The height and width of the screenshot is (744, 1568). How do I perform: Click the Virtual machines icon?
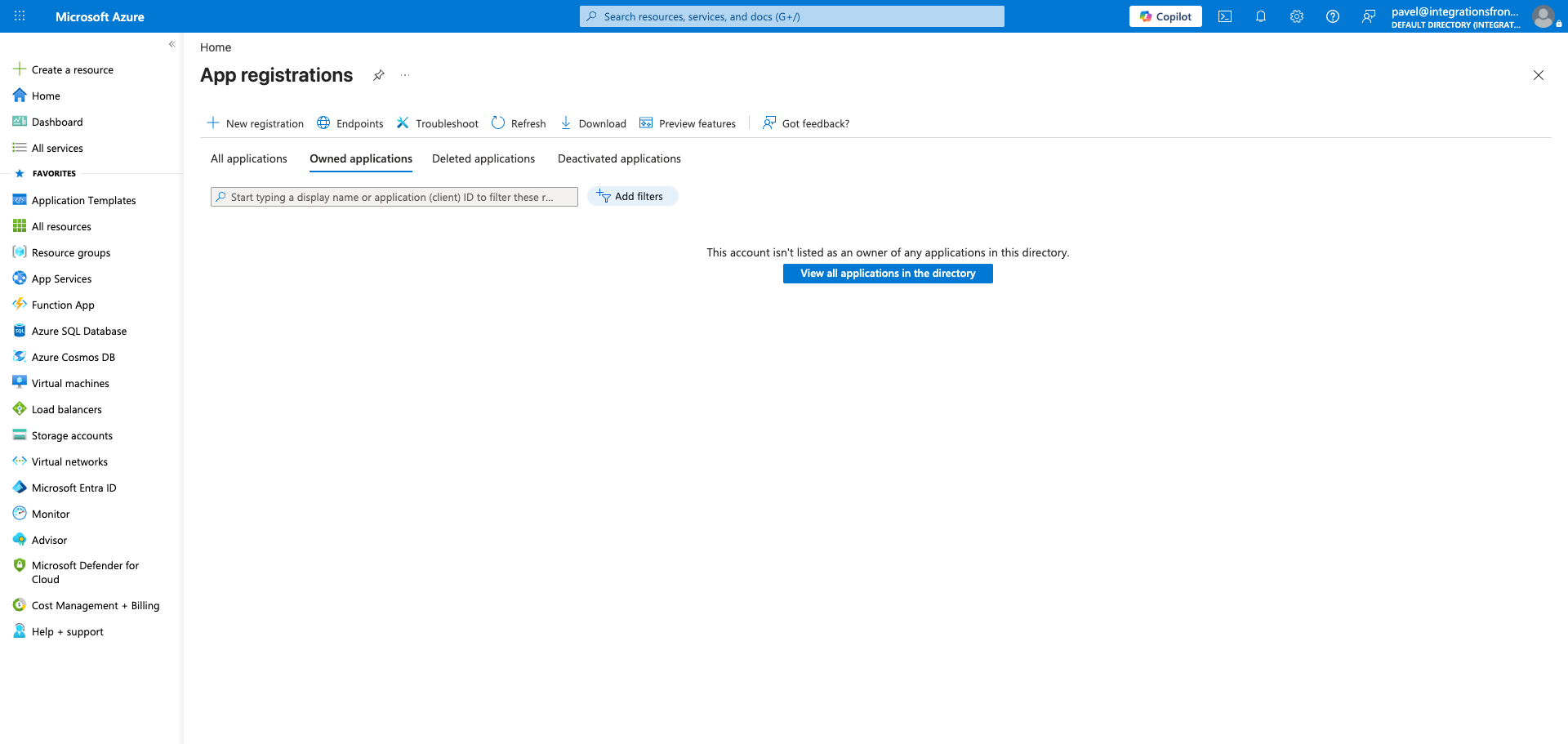pos(20,383)
